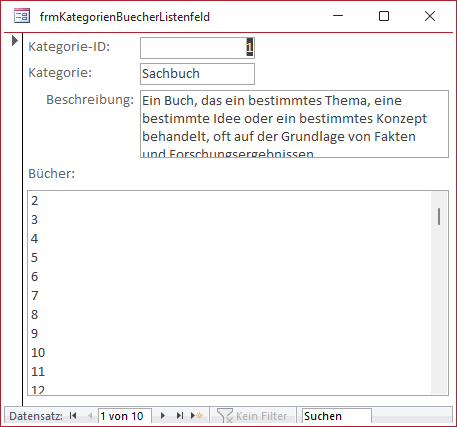Click the Beschreibung label

[x=90, y=100]
